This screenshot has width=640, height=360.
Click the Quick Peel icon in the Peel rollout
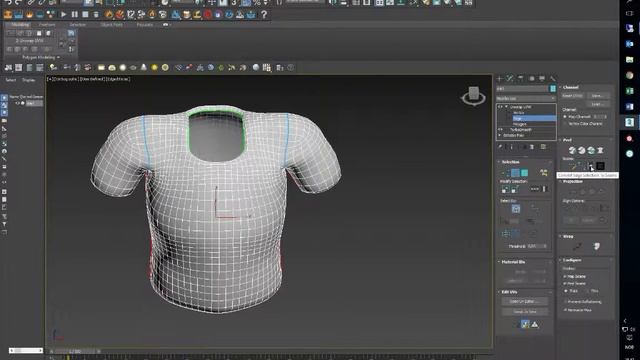(572, 150)
